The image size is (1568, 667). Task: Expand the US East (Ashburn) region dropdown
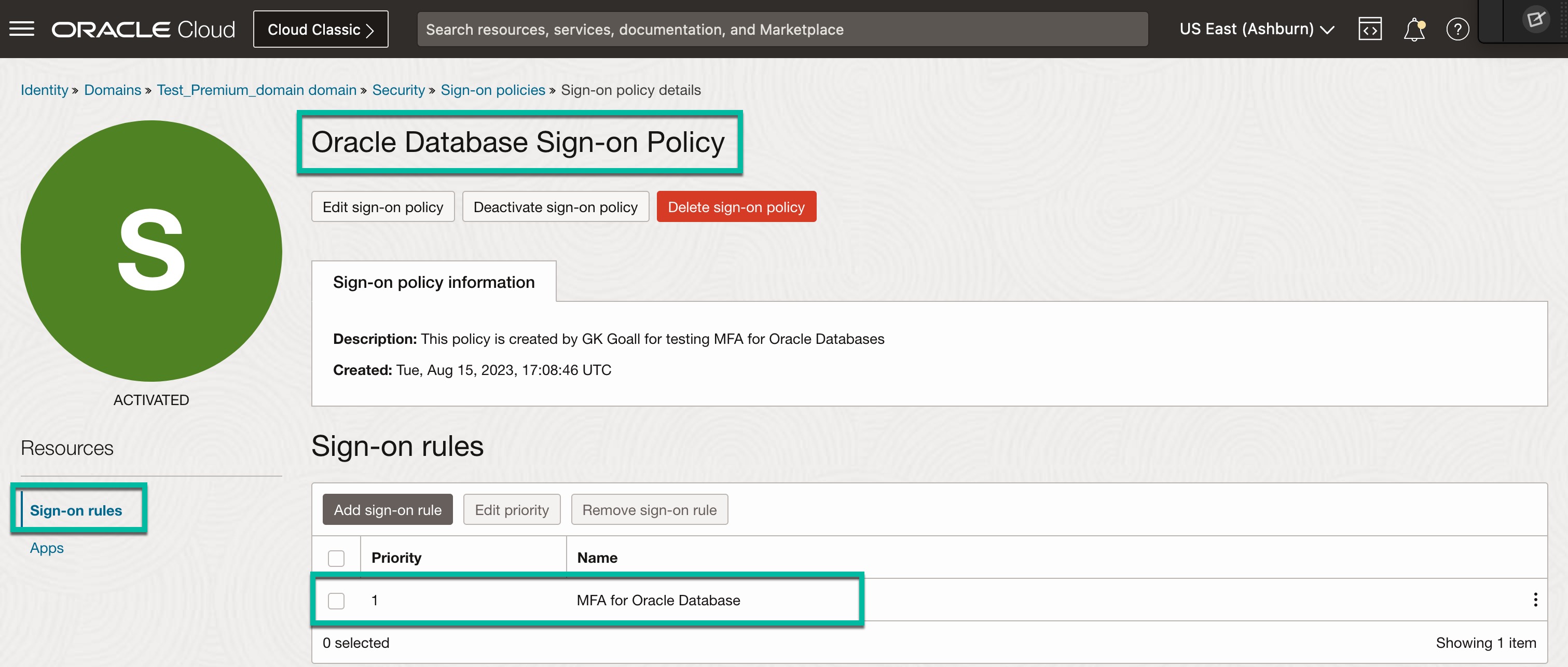1256,29
